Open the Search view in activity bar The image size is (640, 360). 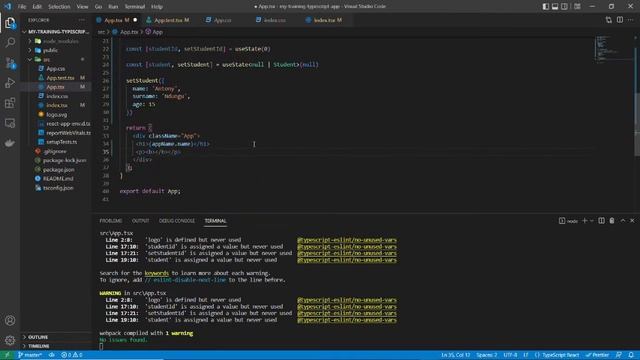point(10,42)
